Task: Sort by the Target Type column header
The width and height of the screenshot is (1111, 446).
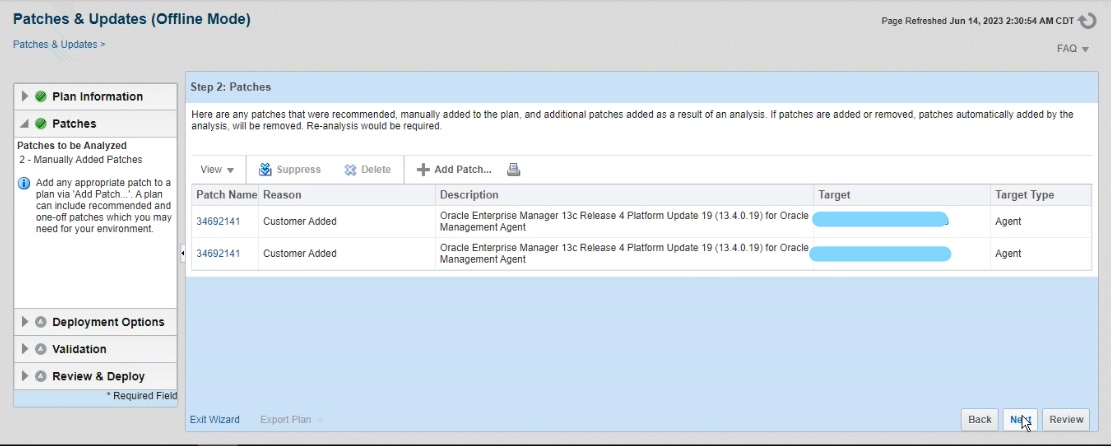Action: pyautogui.click(x=1041, y=194)
